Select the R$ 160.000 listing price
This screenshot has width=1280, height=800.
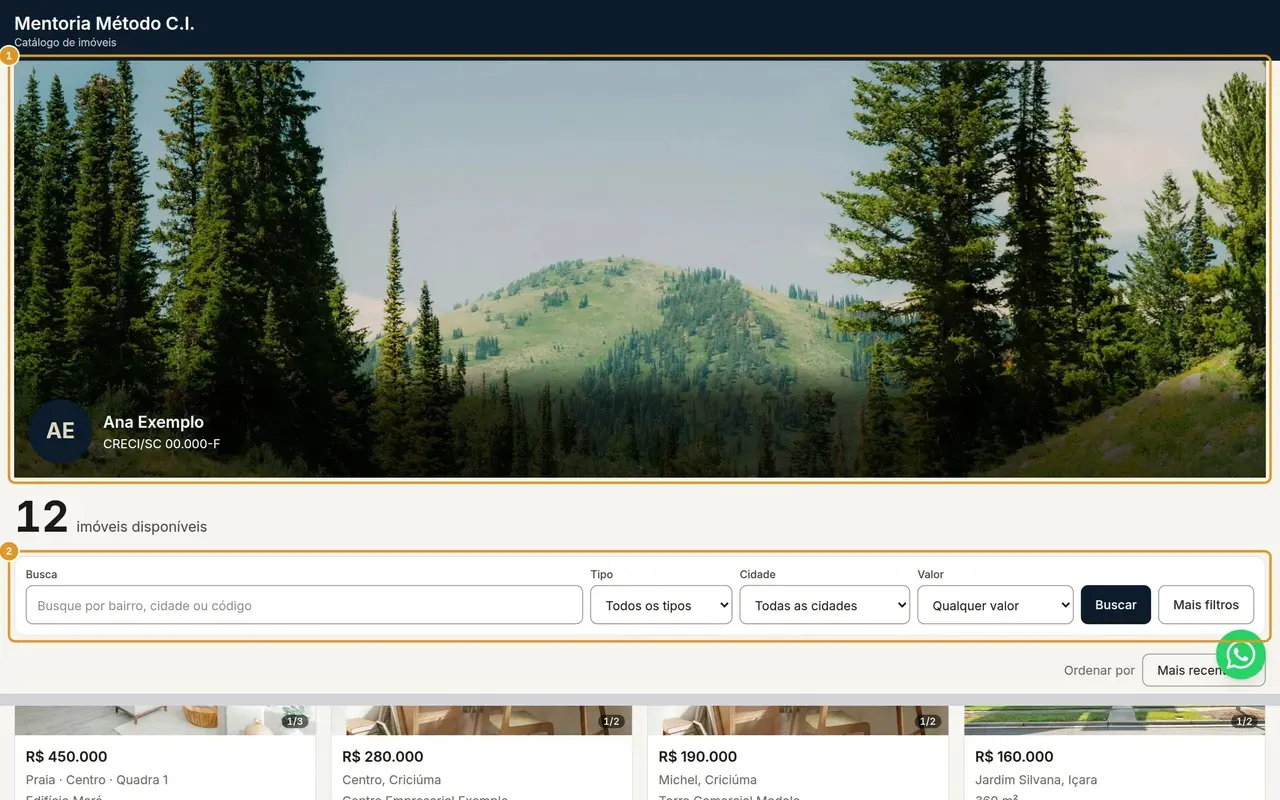coord(1014,757)
